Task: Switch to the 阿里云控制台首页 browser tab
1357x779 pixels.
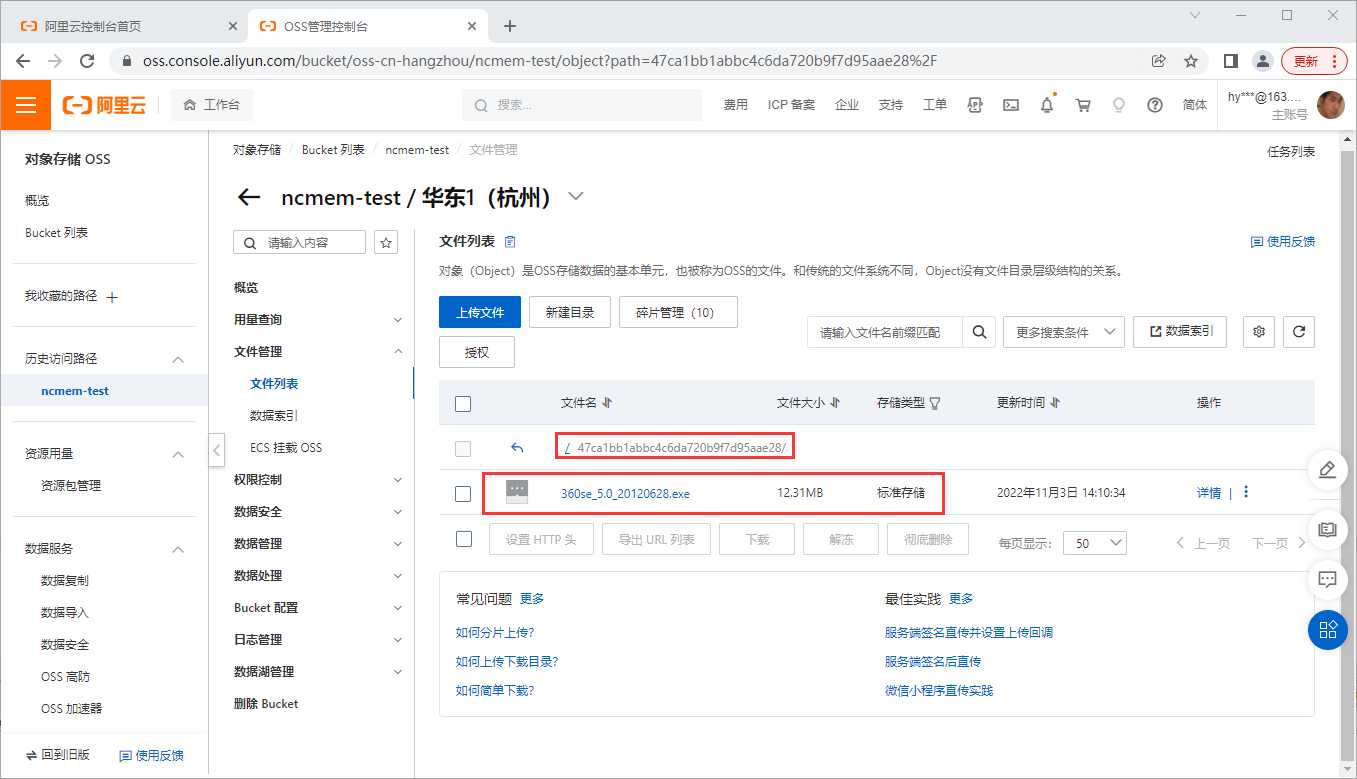Action: (122, 26)
